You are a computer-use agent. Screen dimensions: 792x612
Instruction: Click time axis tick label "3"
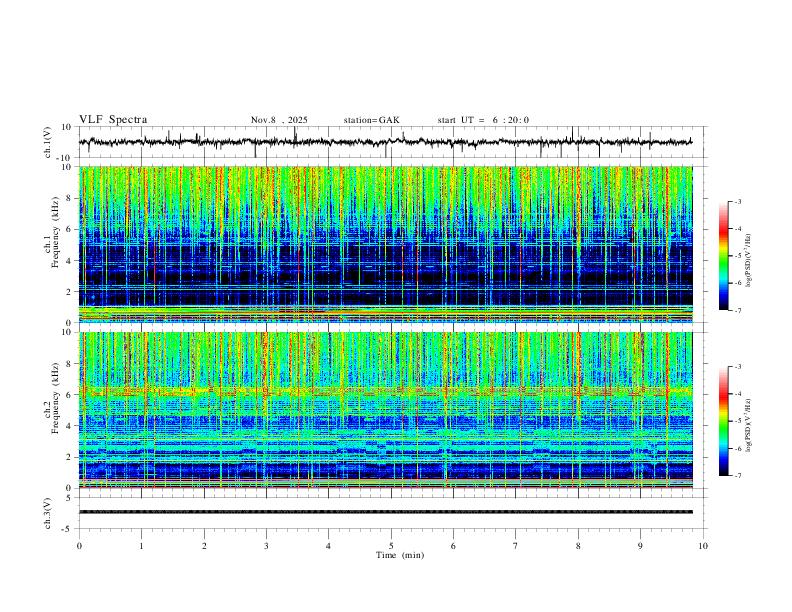coord(266,546)
